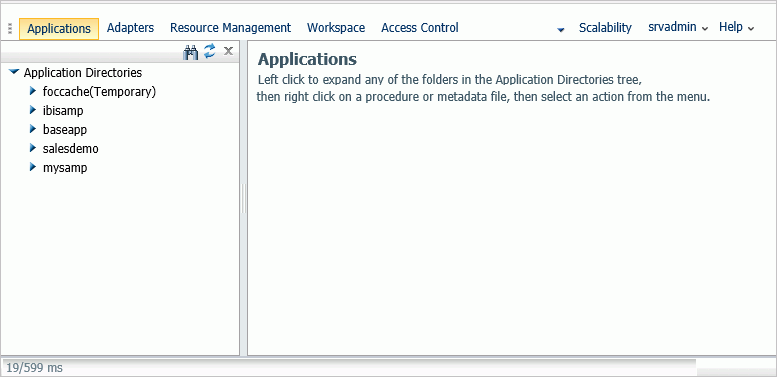Screen dimensions: 777x377
Task: Expand the foccache(Temporary) folder arrow
Action: click(33, 91)
